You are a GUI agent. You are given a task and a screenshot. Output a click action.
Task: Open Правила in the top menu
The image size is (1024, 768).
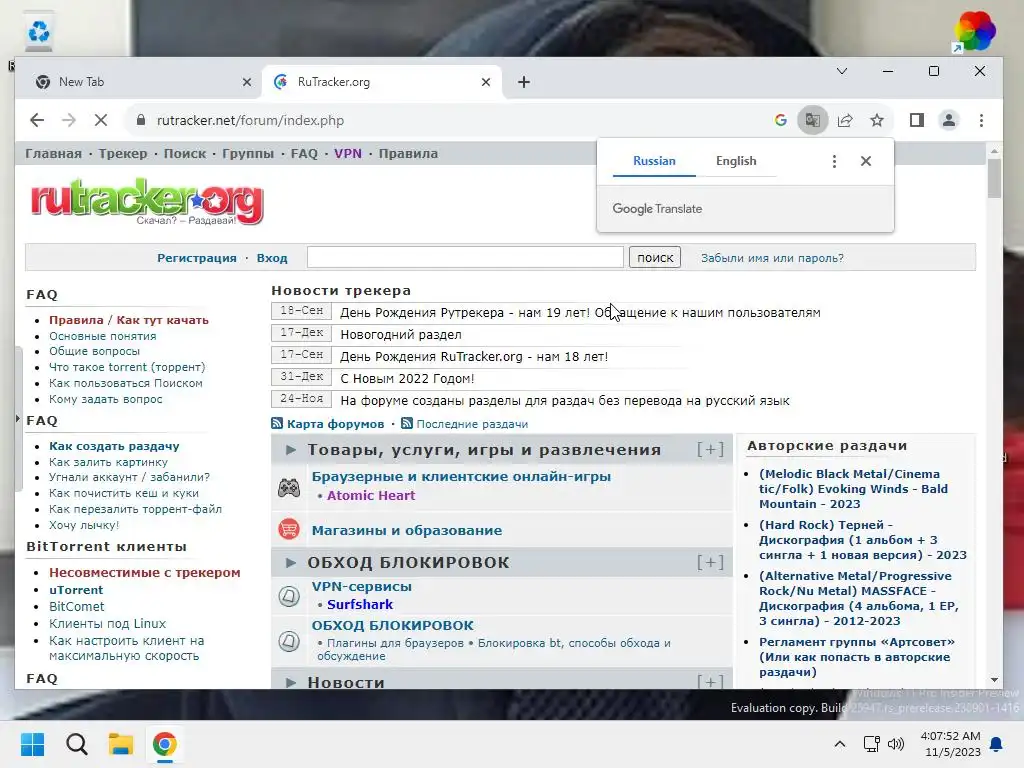tap(408, 153)
